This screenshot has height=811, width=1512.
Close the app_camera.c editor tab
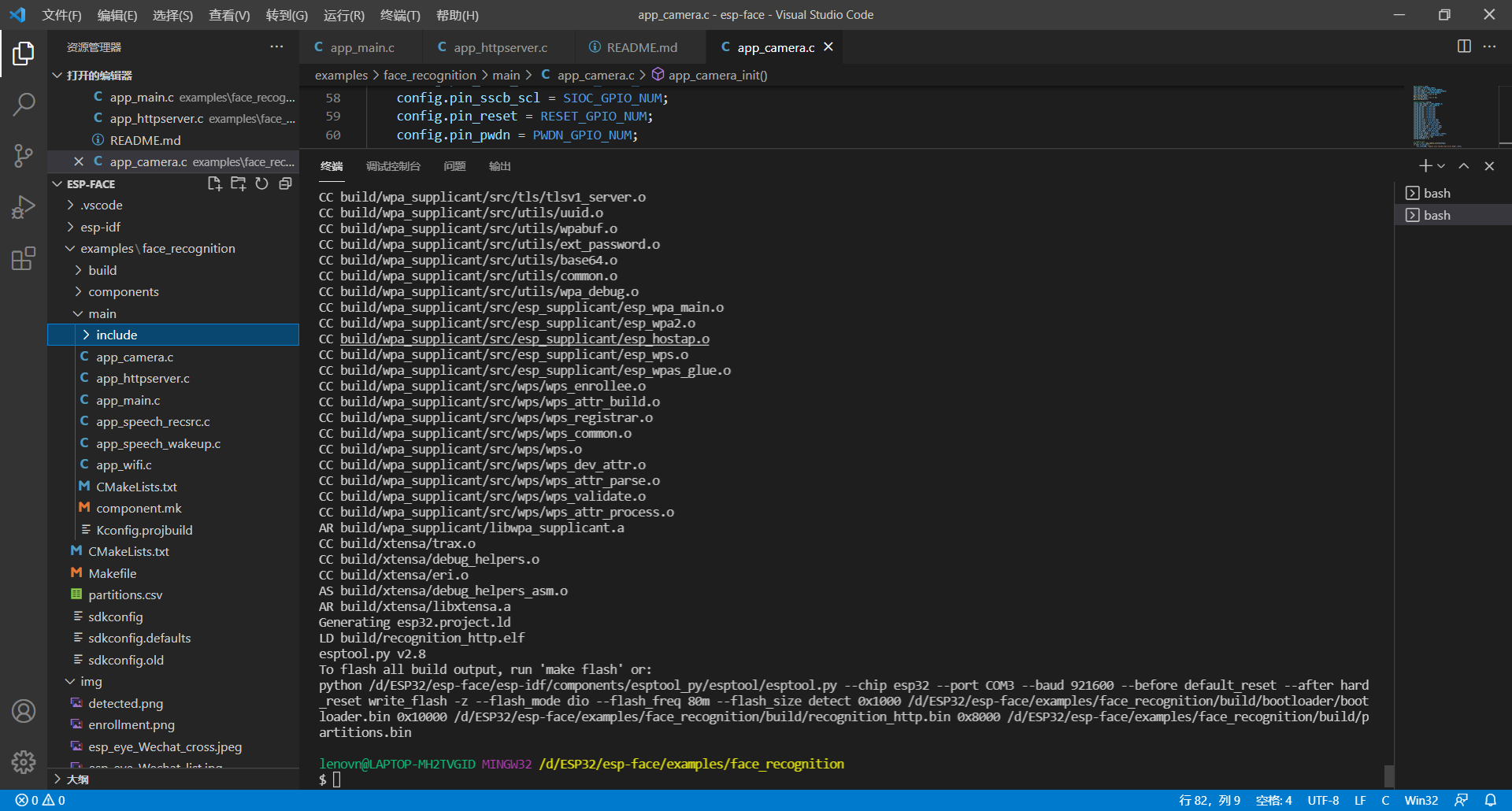pyautogui.click(x=828, y=47)
